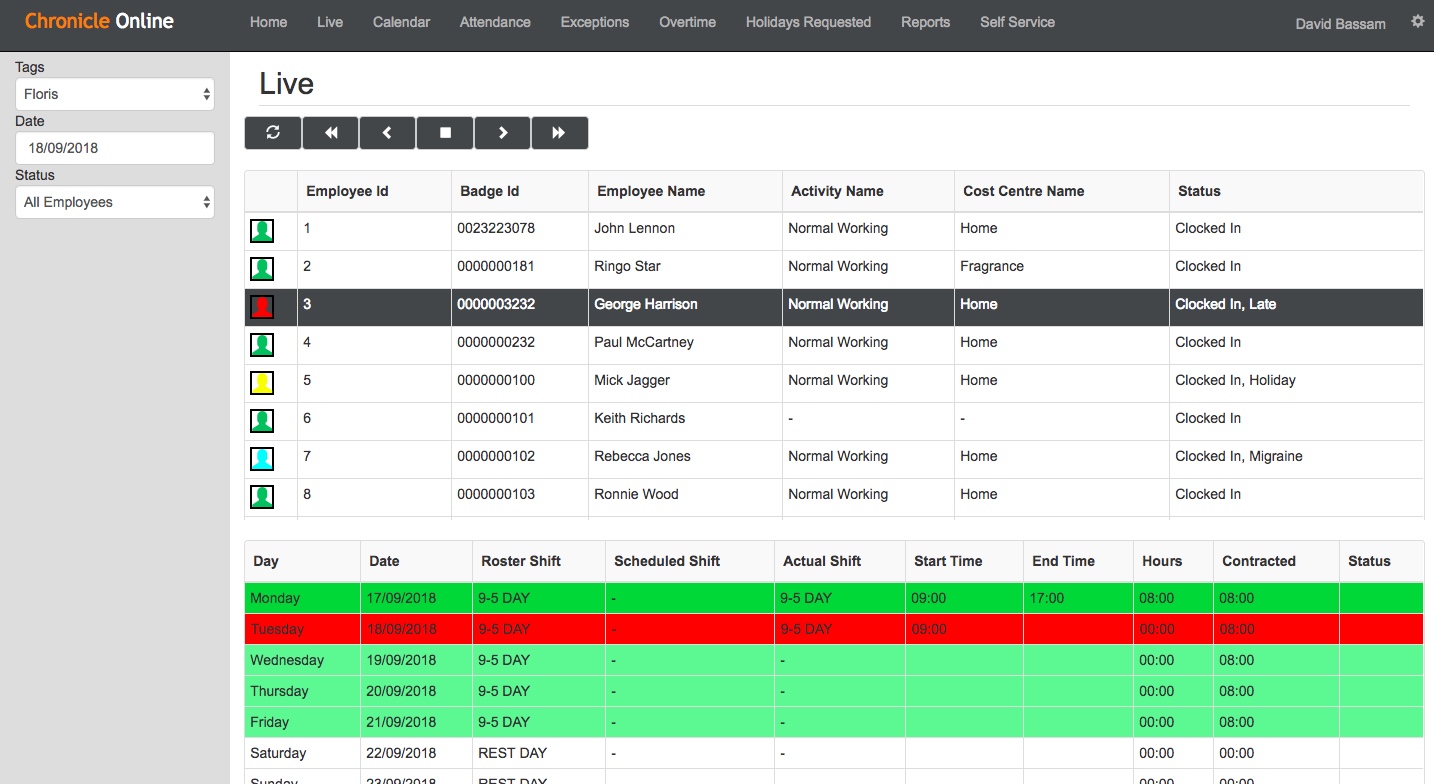
Task: Open the Overtime menu item
Action: coord(688,22)
